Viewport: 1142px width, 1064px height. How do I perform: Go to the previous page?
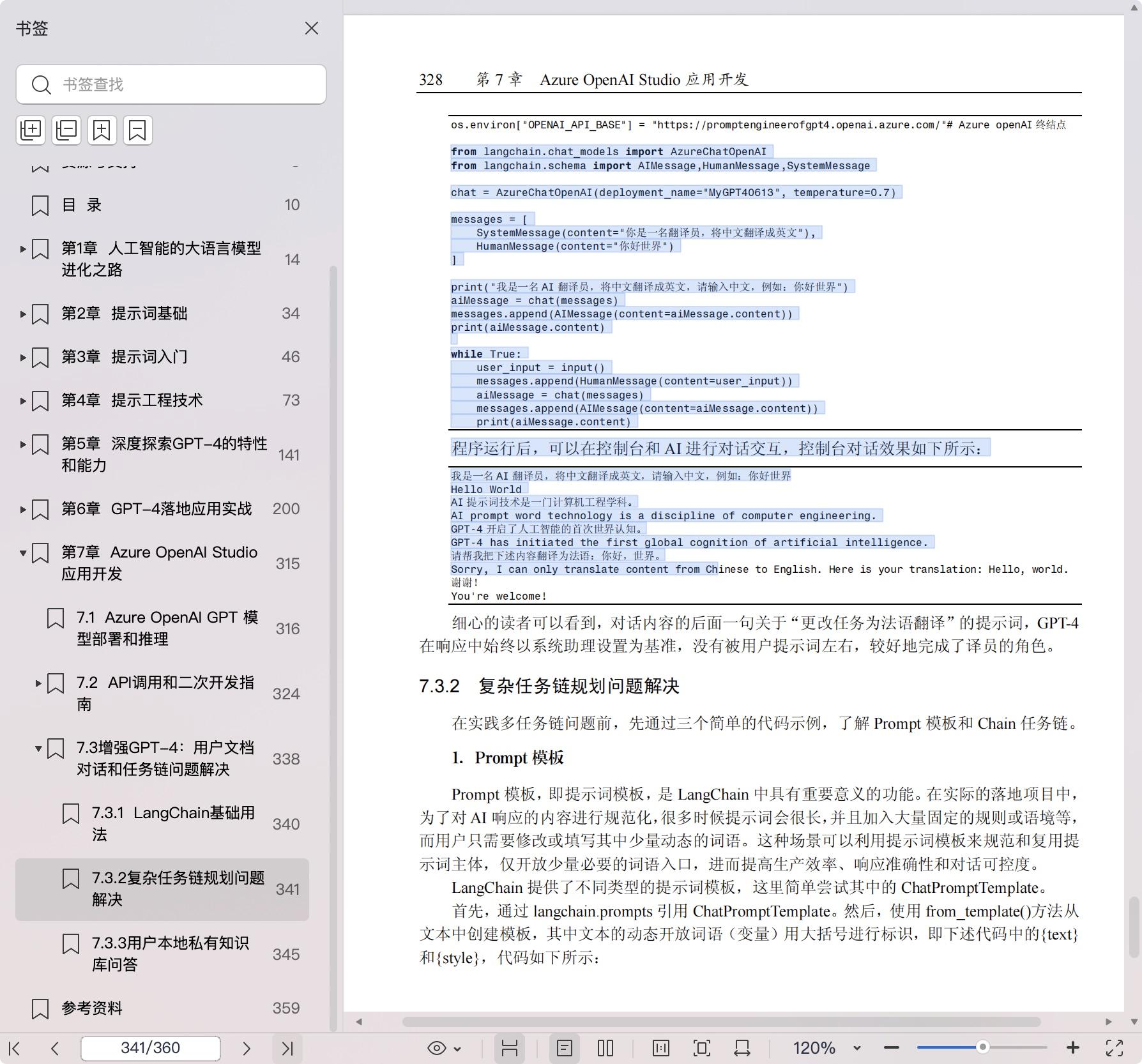click(x=55, y=1048)
